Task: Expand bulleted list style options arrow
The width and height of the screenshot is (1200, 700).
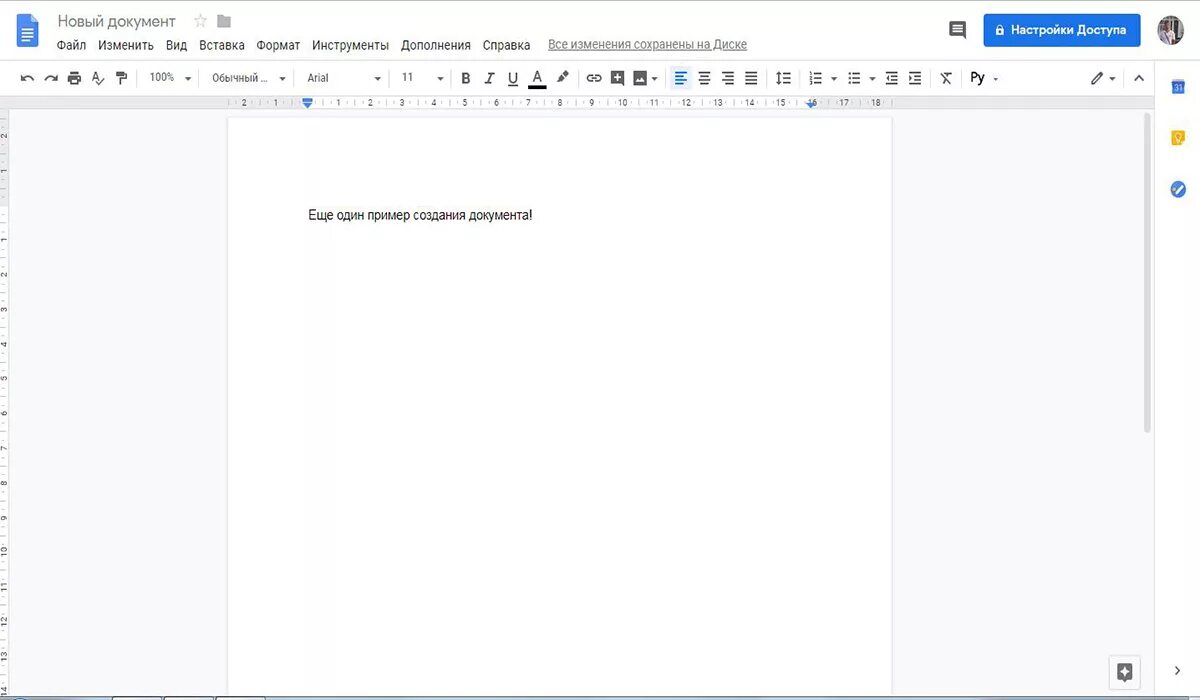Action: click(873, 78)
